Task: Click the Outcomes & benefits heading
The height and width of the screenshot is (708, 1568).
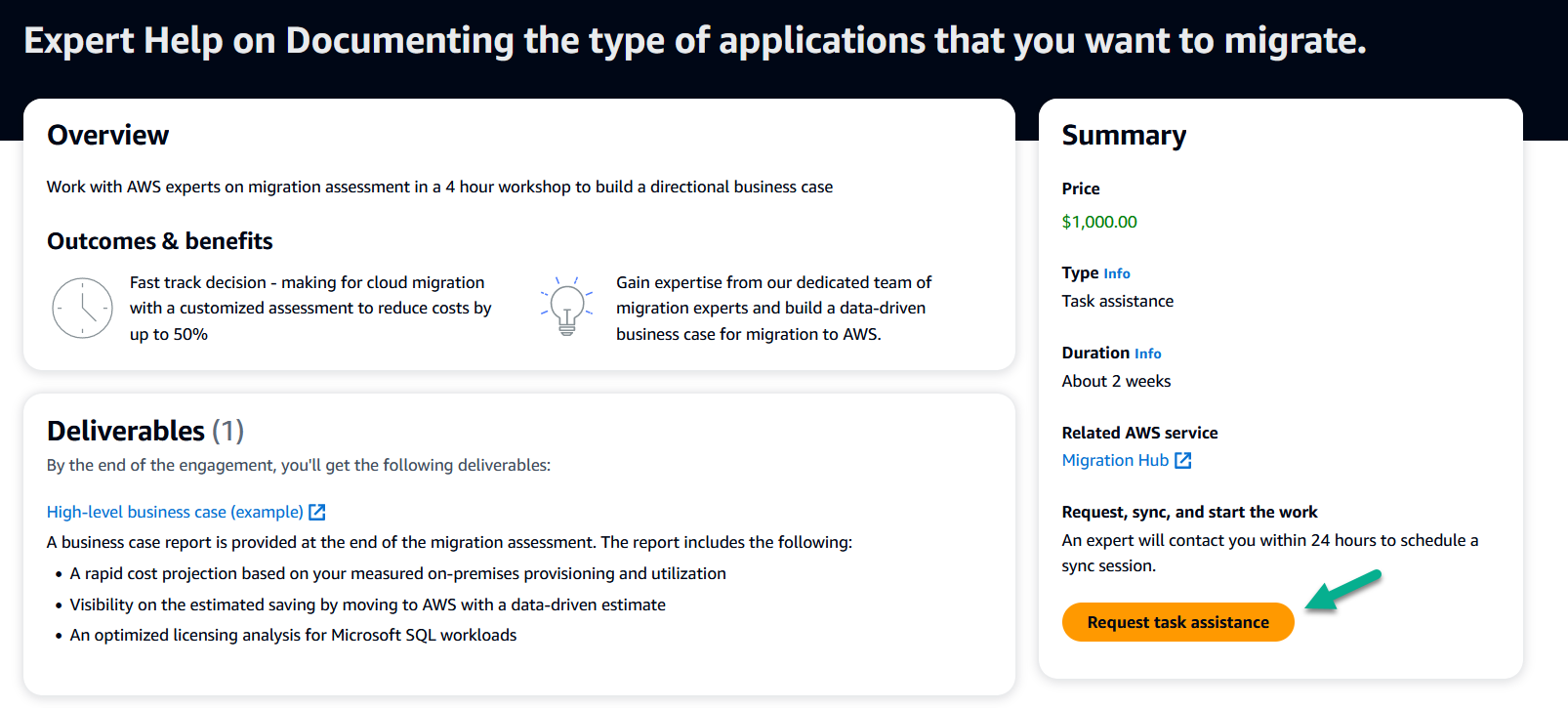Action: (x=160, y=241)
